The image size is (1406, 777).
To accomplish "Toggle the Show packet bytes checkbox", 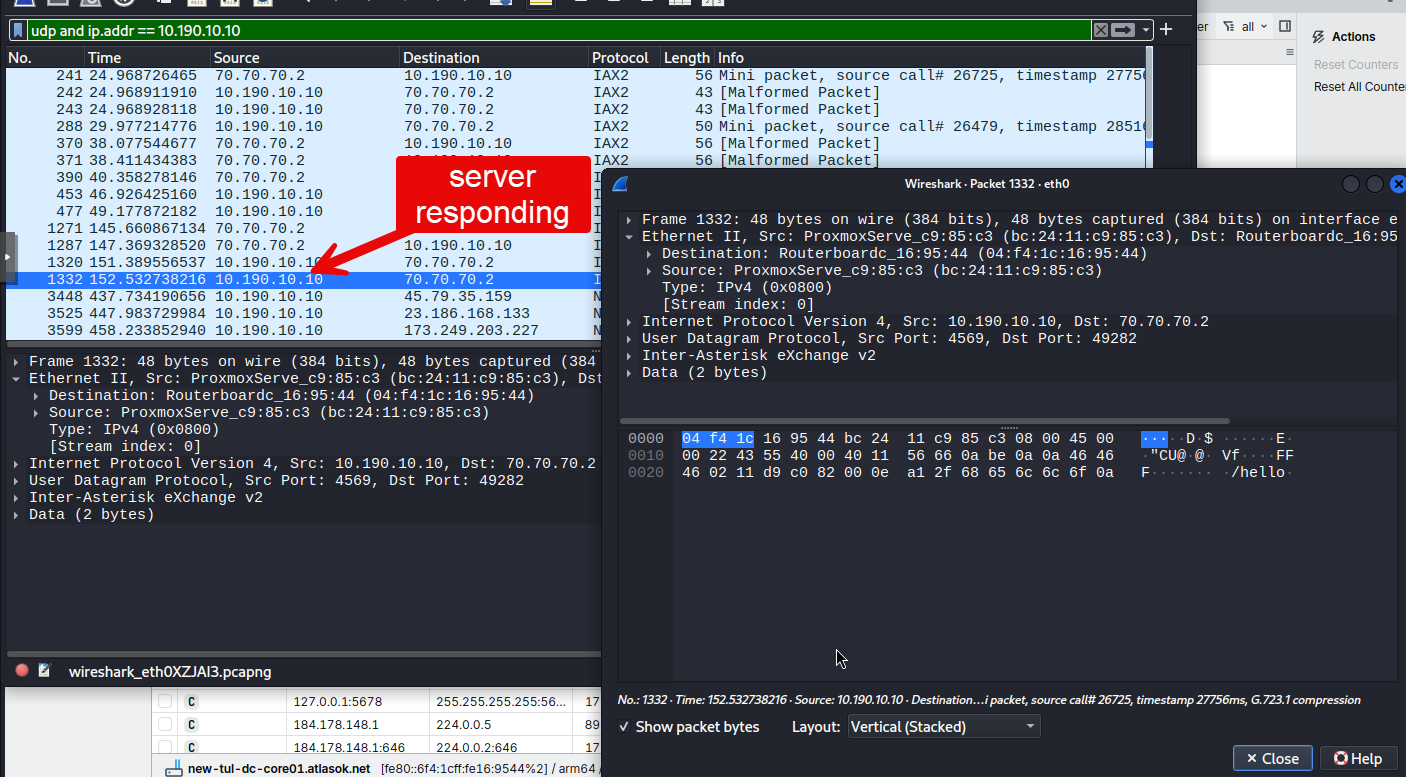I will click(x=624, y=727).
